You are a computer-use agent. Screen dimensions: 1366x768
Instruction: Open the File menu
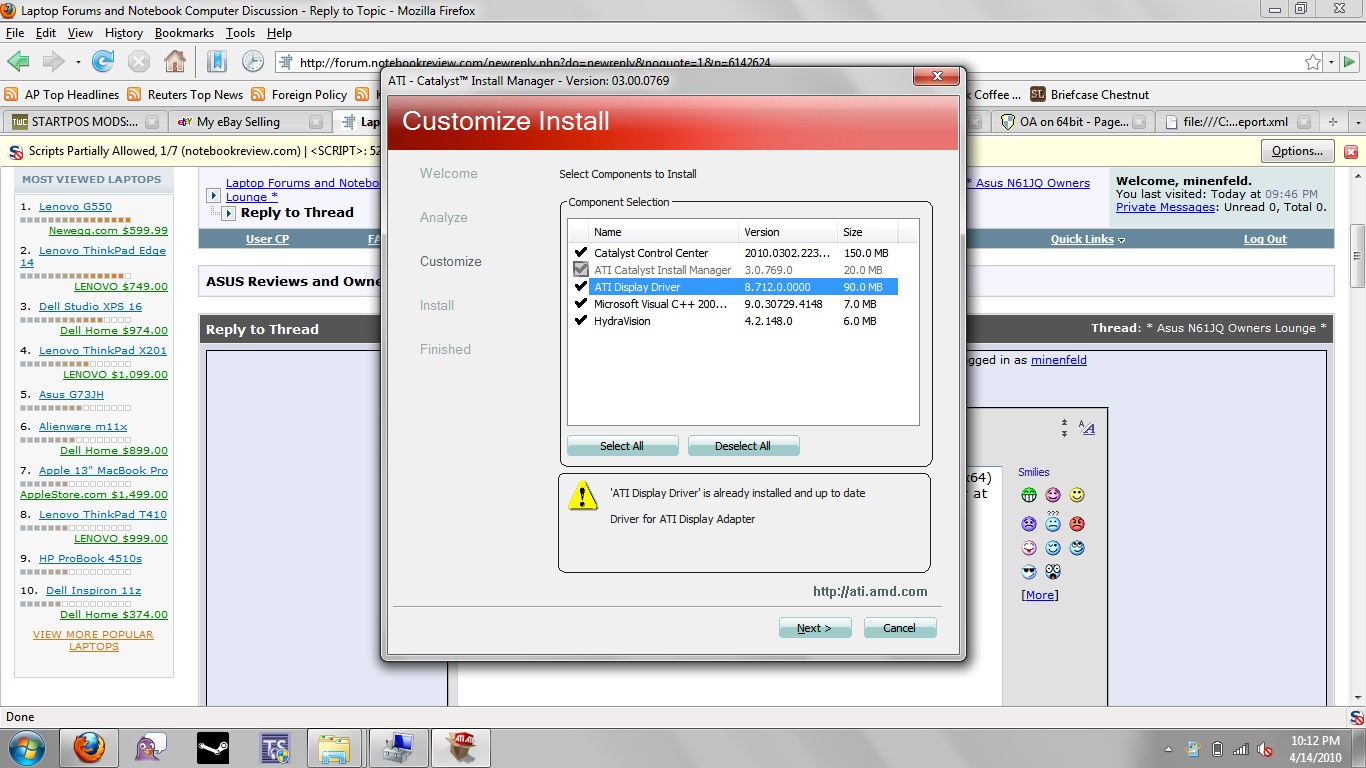(x=14, y=33)
